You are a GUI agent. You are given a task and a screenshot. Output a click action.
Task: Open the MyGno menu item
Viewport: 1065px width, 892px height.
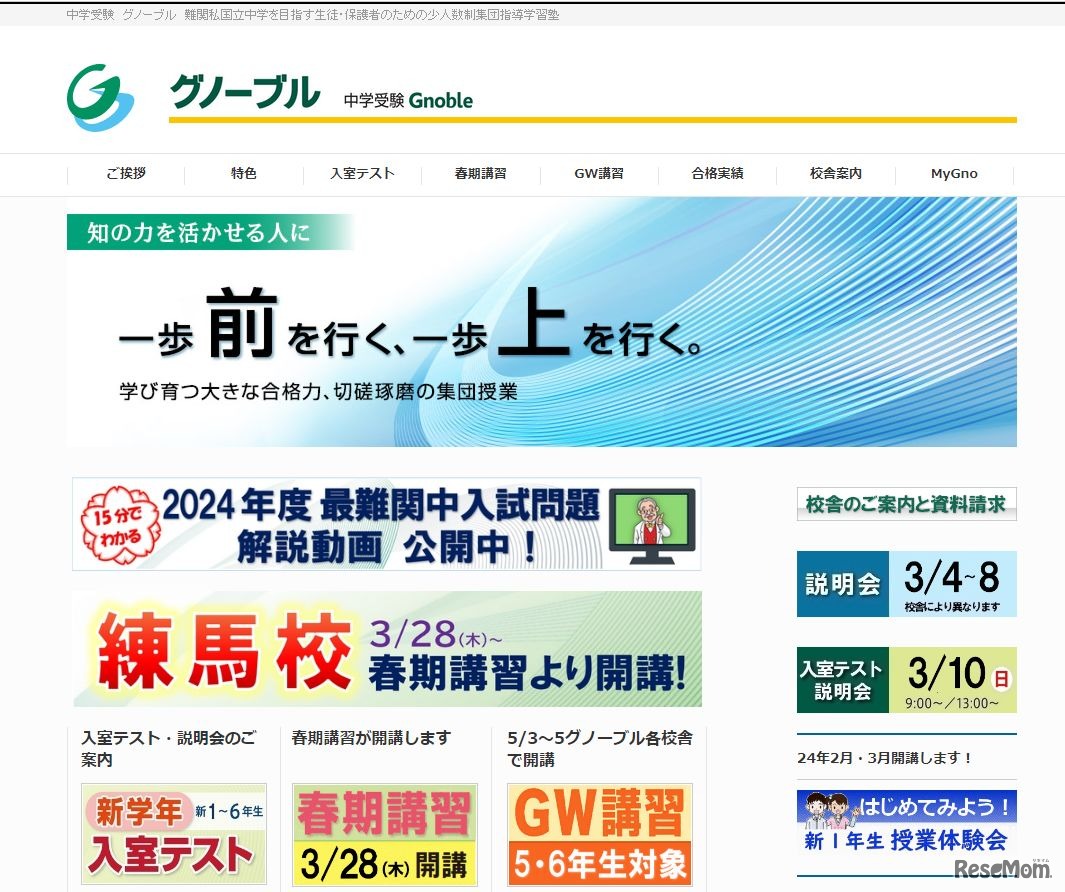954,173
